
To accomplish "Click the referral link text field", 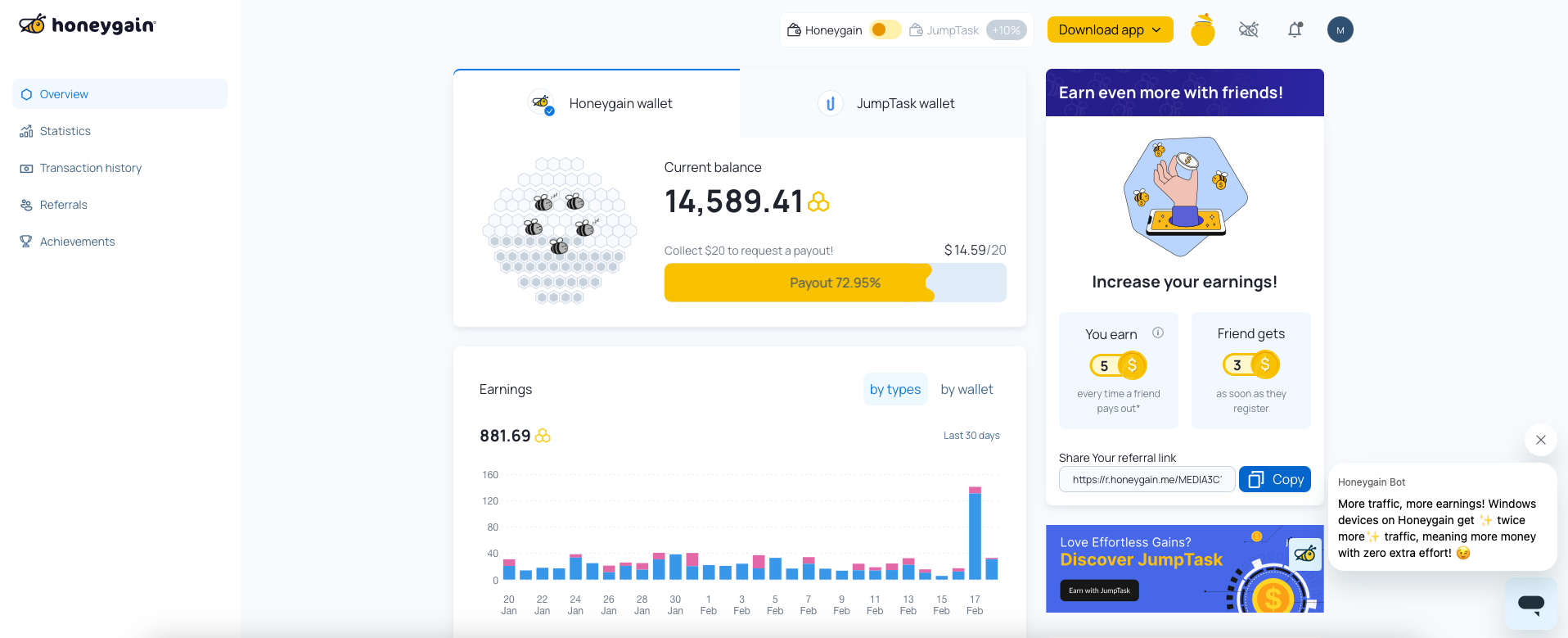I will [1146, 480].
